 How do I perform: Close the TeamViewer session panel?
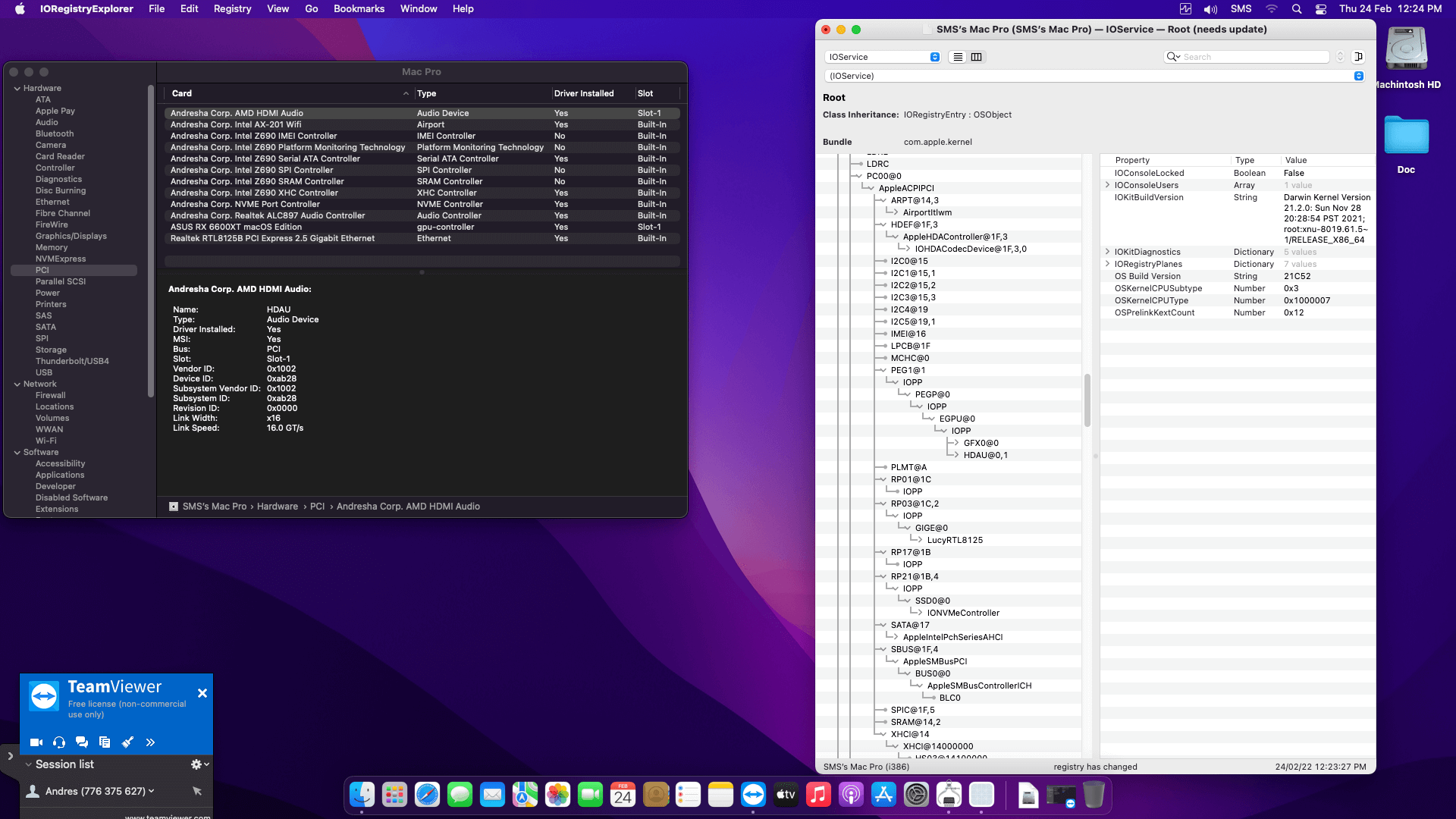202,693
